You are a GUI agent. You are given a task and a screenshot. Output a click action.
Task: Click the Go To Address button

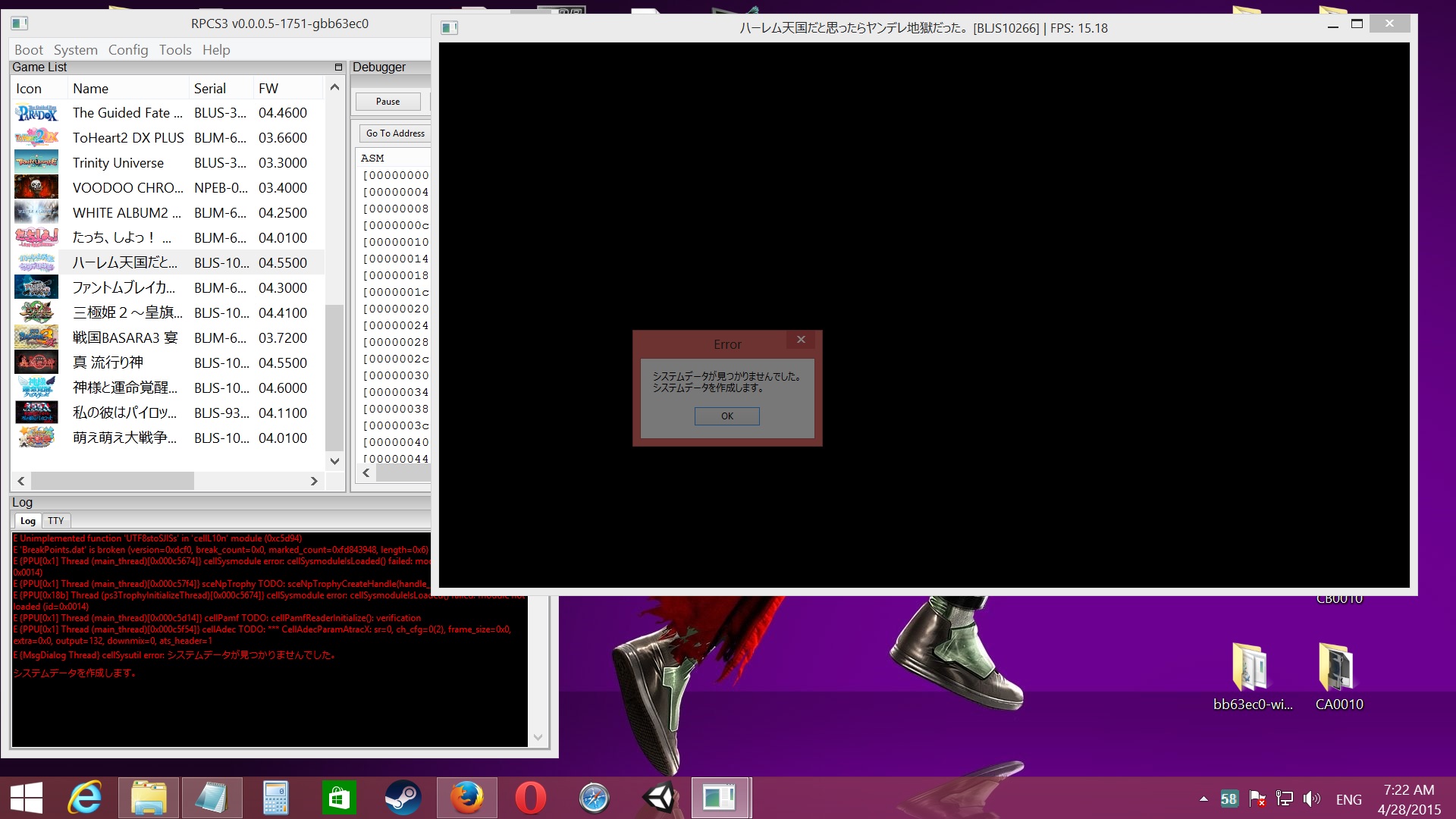(395, 133)
